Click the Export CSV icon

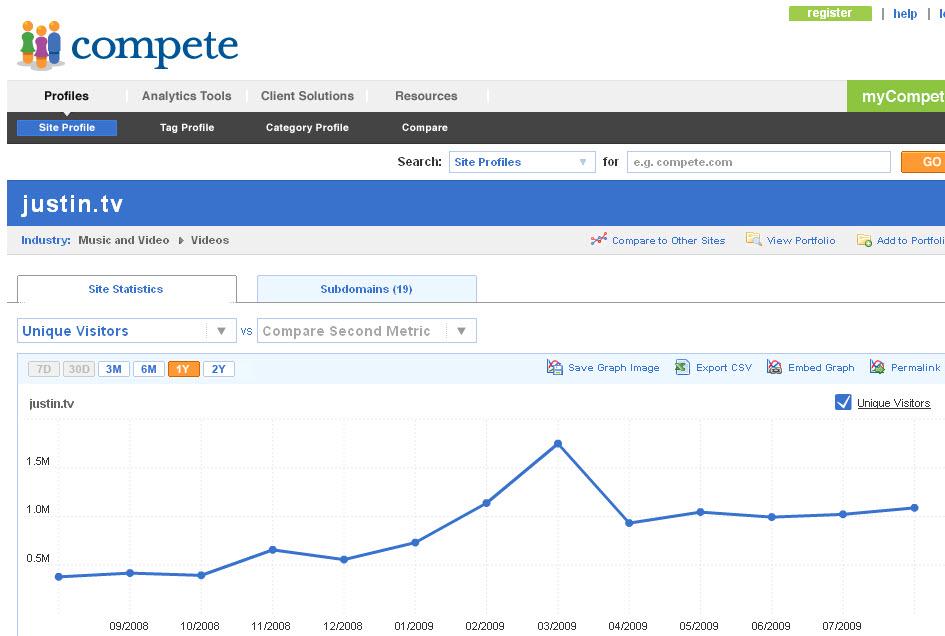point(683,368)
